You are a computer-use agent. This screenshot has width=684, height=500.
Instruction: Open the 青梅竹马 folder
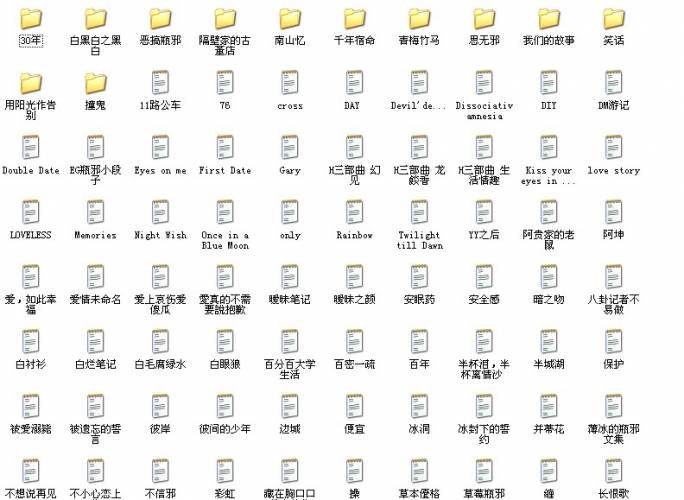coord(420,19)
